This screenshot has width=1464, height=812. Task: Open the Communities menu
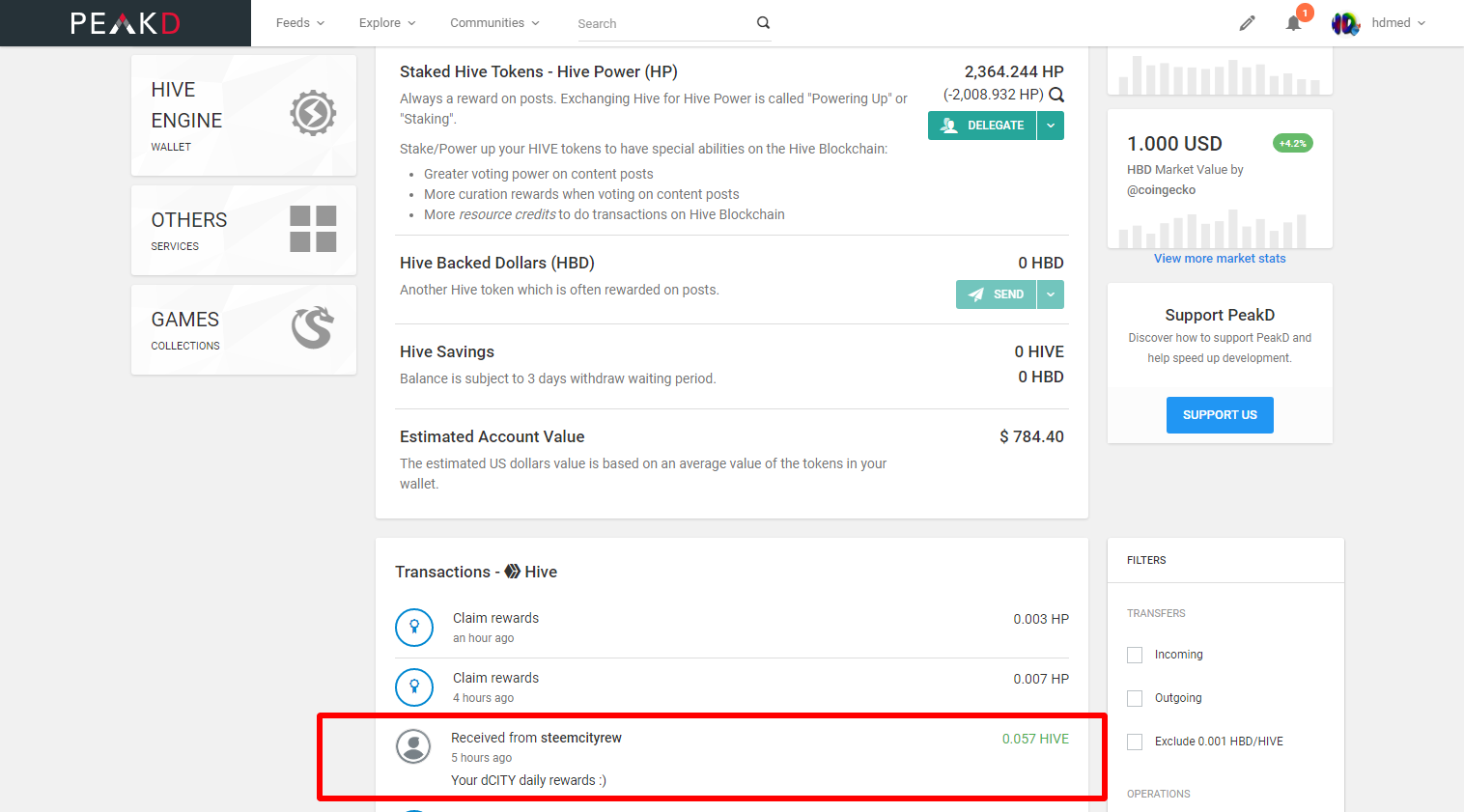[494, 23]
